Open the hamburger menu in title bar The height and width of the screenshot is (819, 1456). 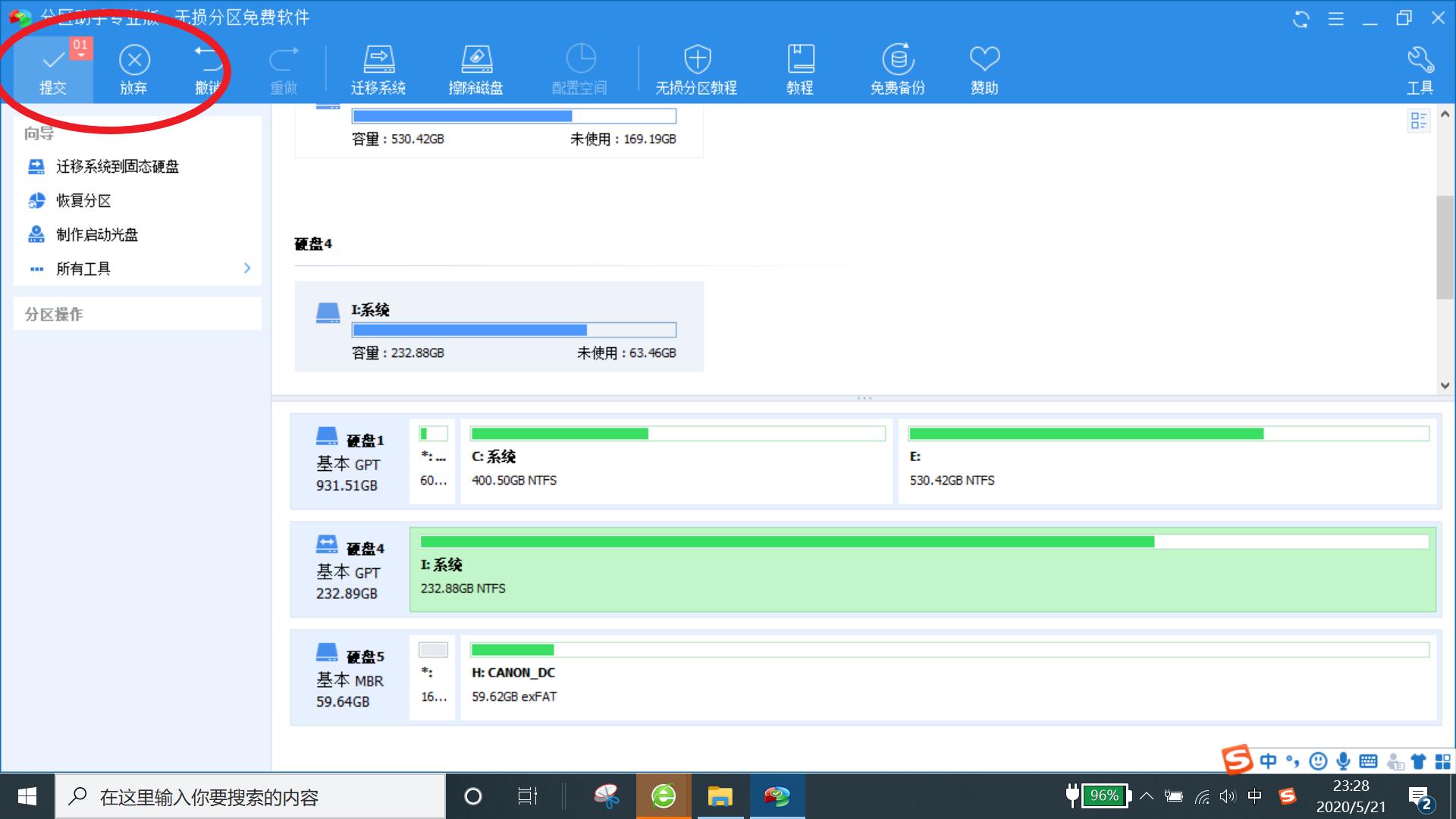pos(1336,19)
